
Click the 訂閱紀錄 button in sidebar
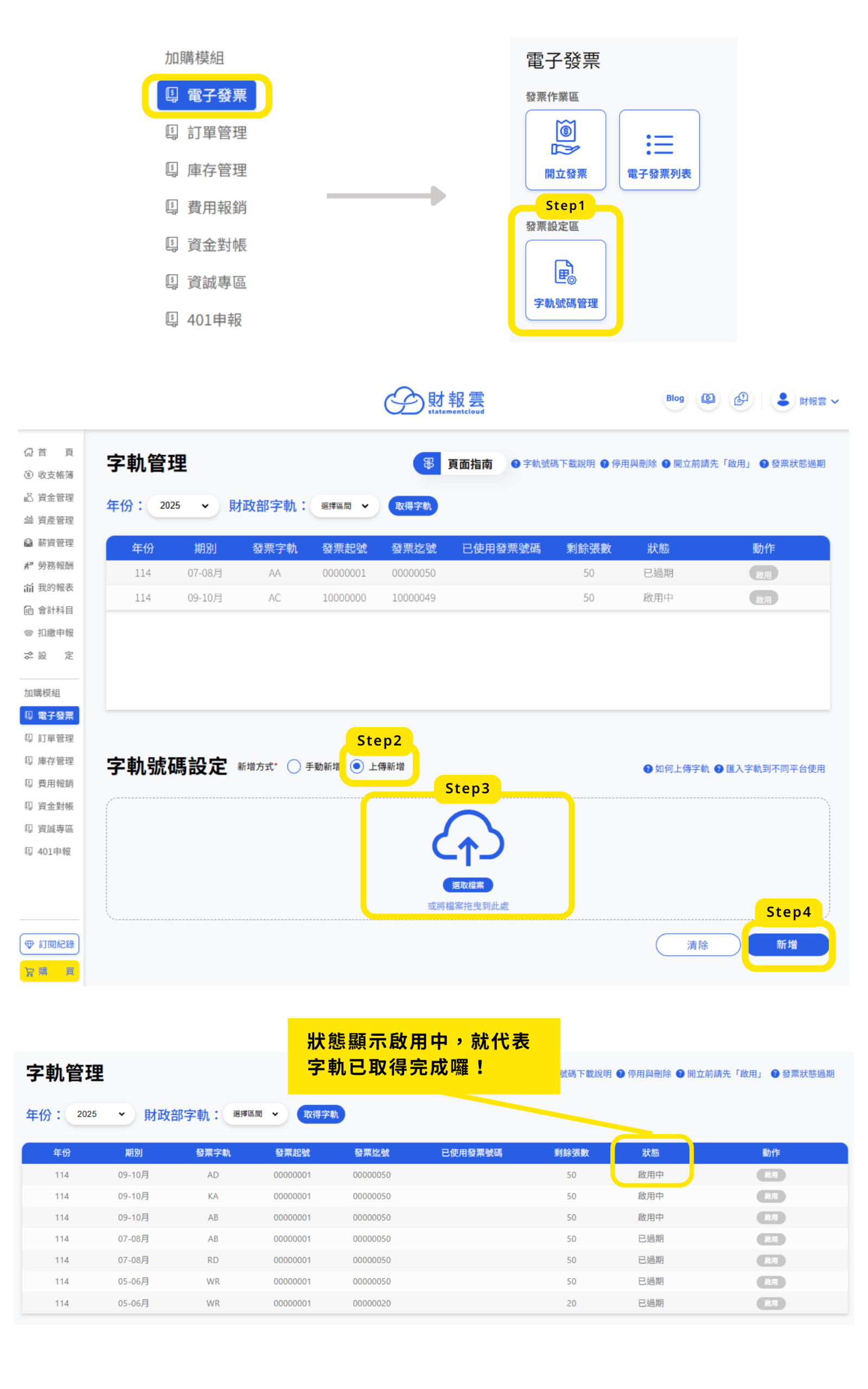click(49, 944)
